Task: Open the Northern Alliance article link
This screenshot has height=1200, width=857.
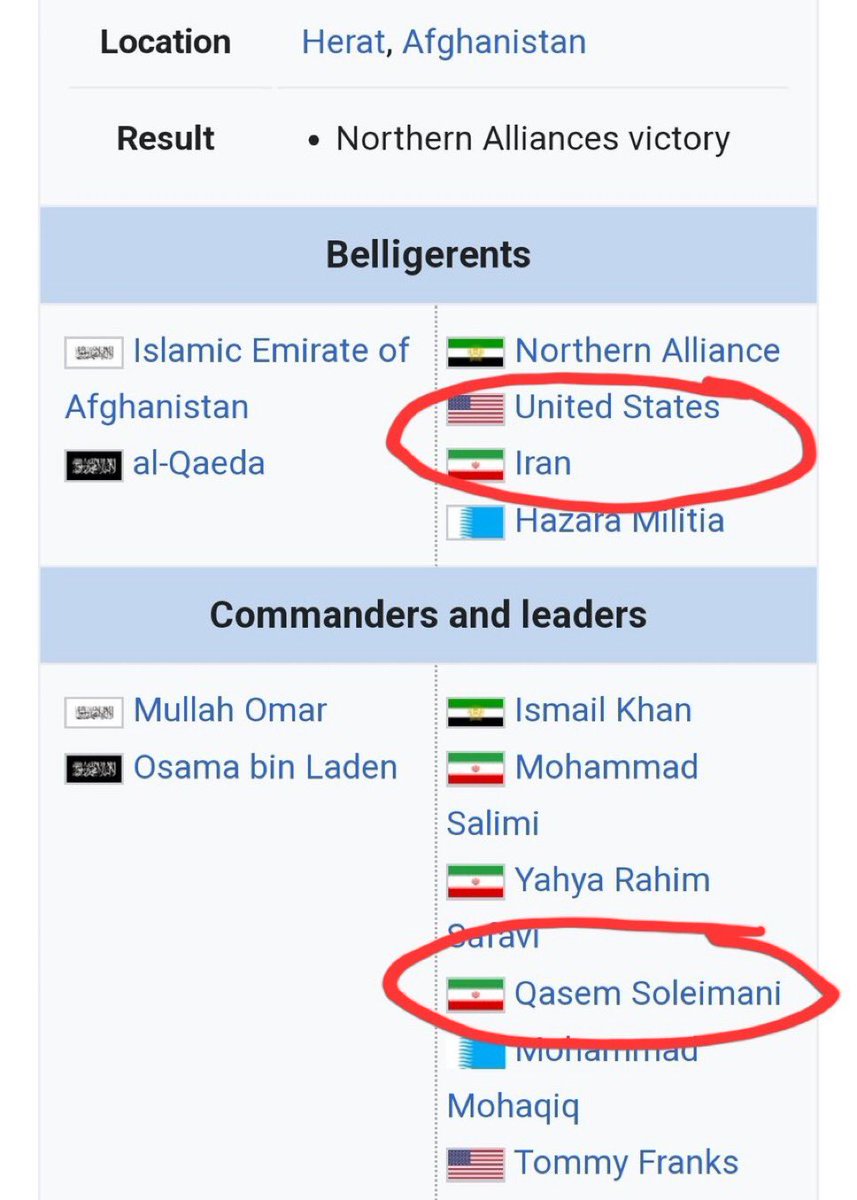Action: (x=647, y=351)
